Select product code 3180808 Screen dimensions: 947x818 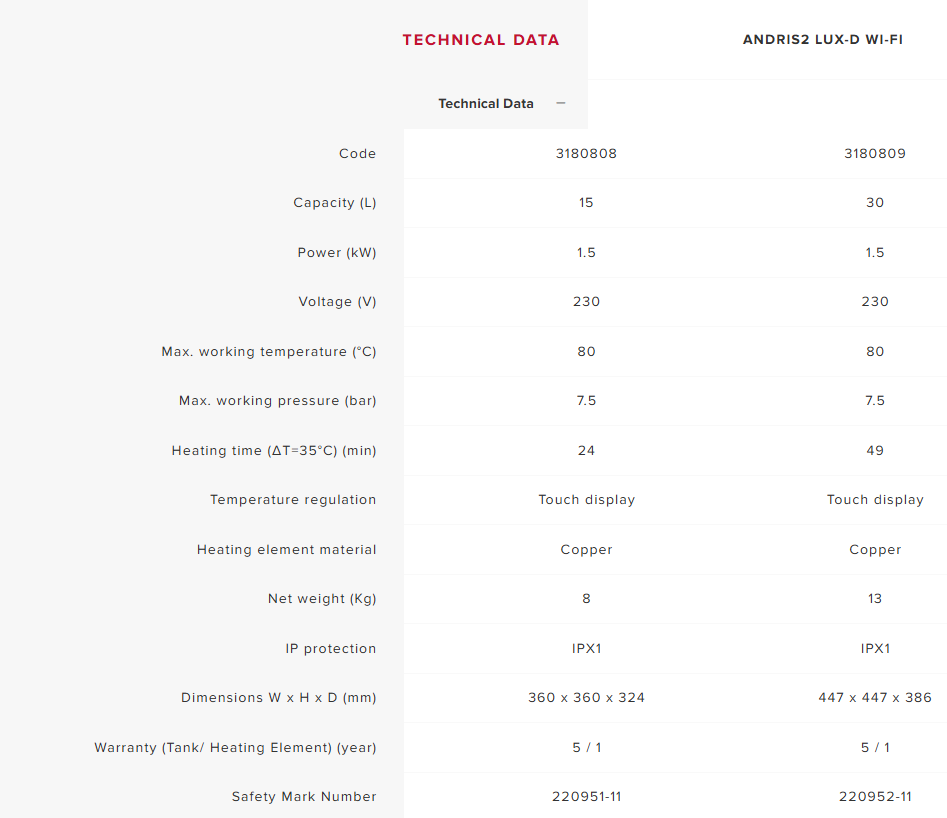(586, 154)
